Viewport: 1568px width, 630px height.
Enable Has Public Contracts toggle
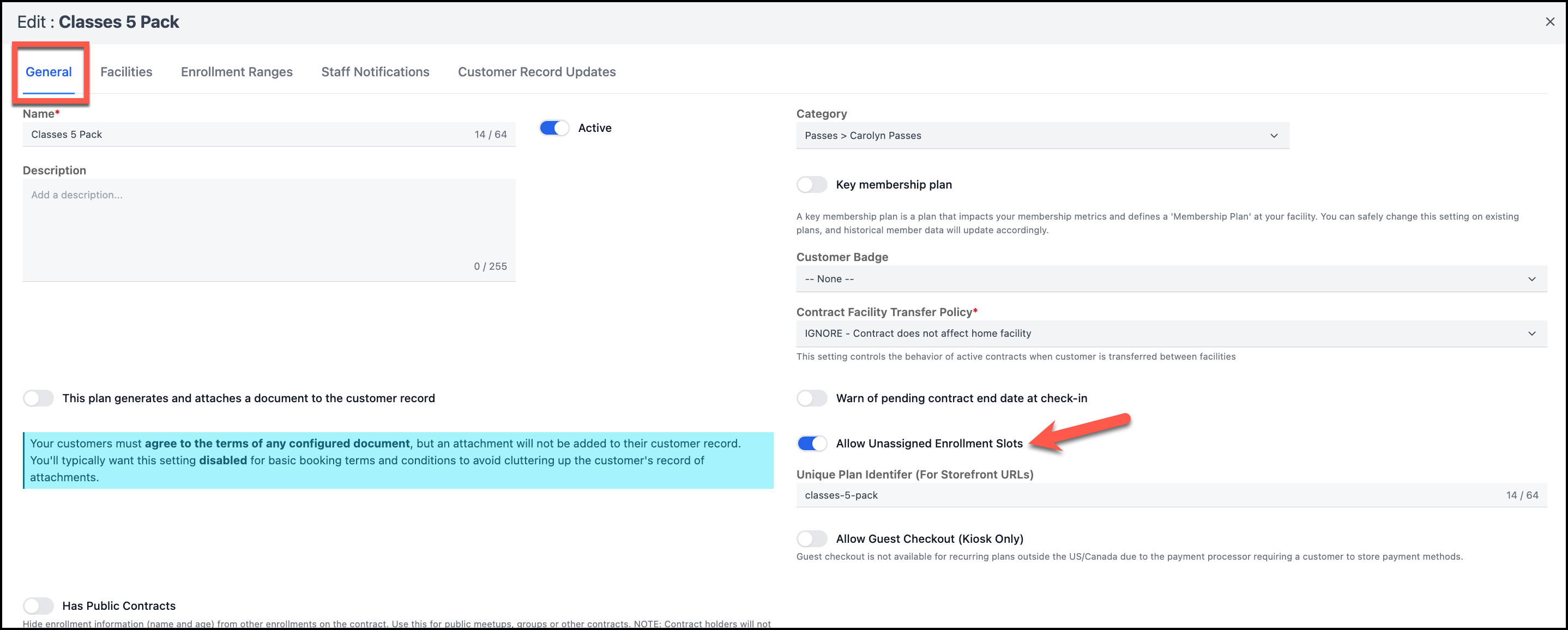(x=38, y=605)
